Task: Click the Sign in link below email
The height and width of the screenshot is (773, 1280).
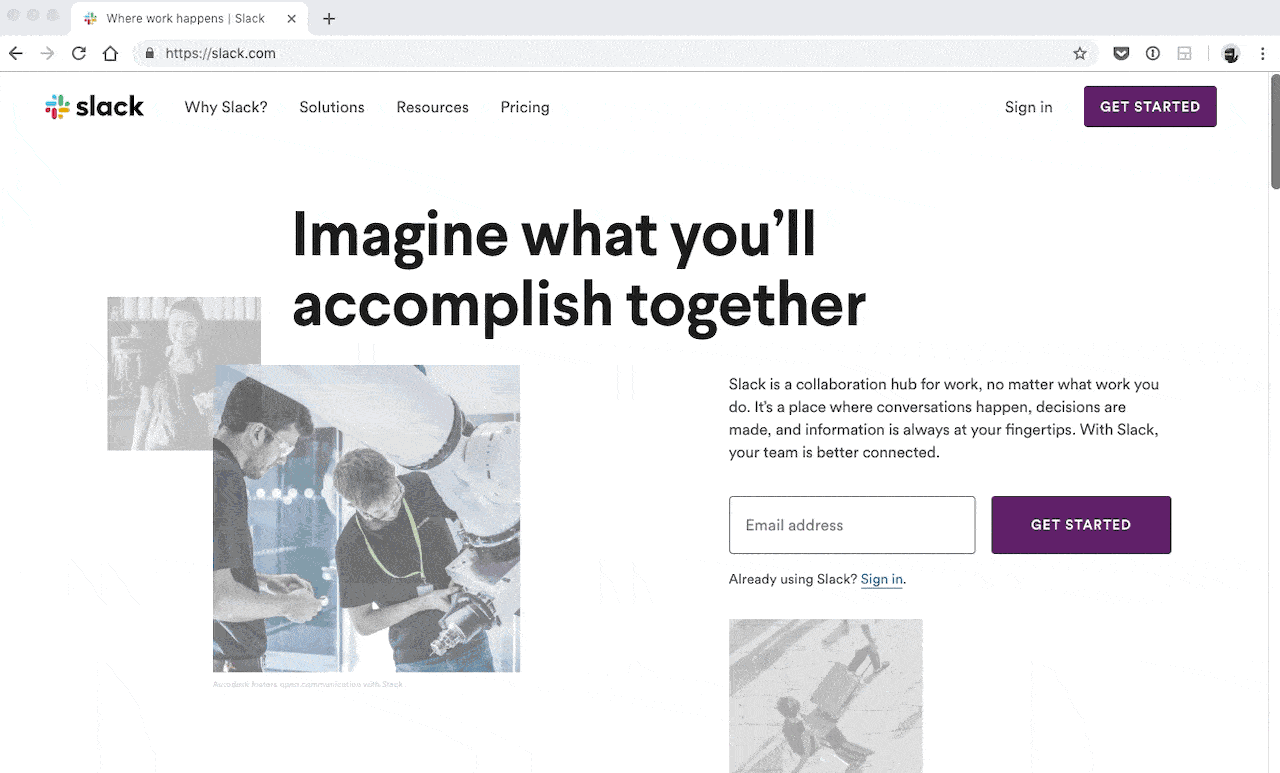Action: [x=882, y=579]
